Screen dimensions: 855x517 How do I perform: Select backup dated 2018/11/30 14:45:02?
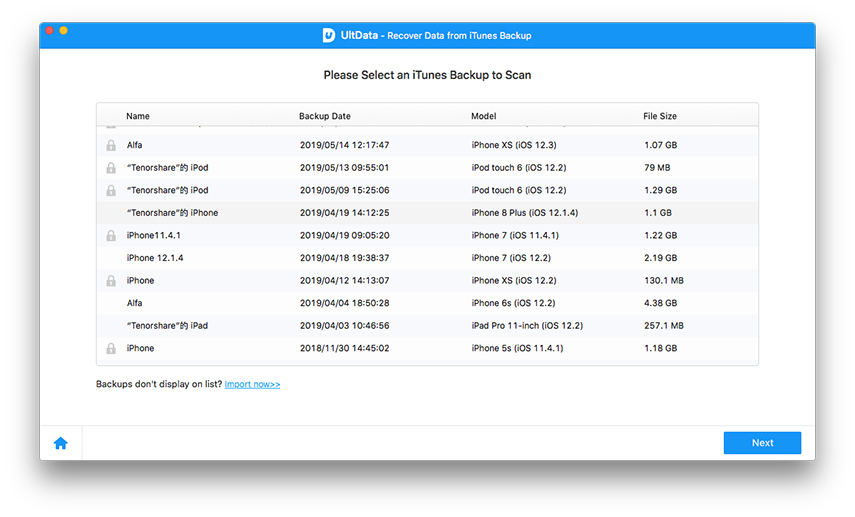point(427,348)
